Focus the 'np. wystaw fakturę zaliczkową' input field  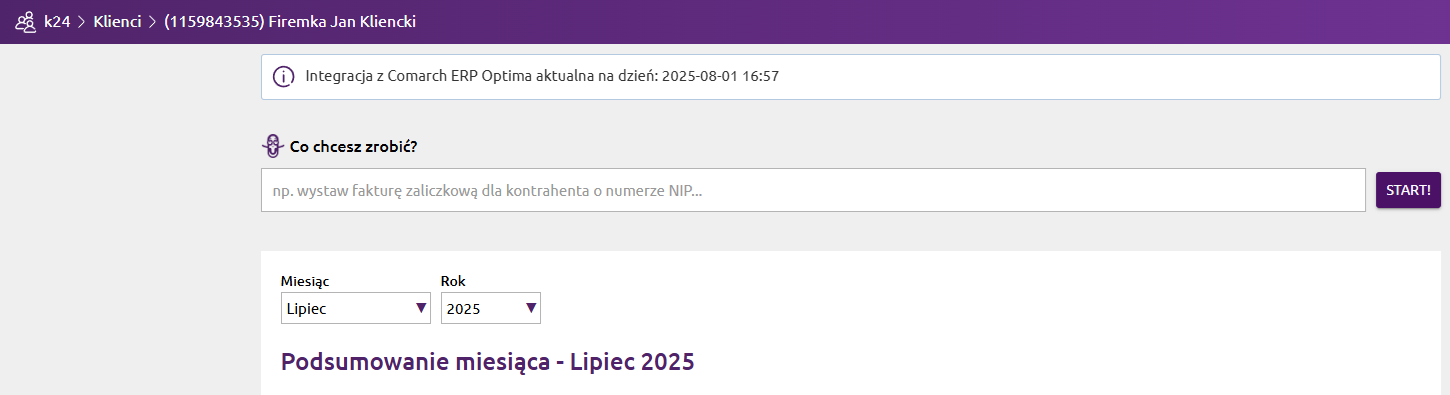coord(813,190)
